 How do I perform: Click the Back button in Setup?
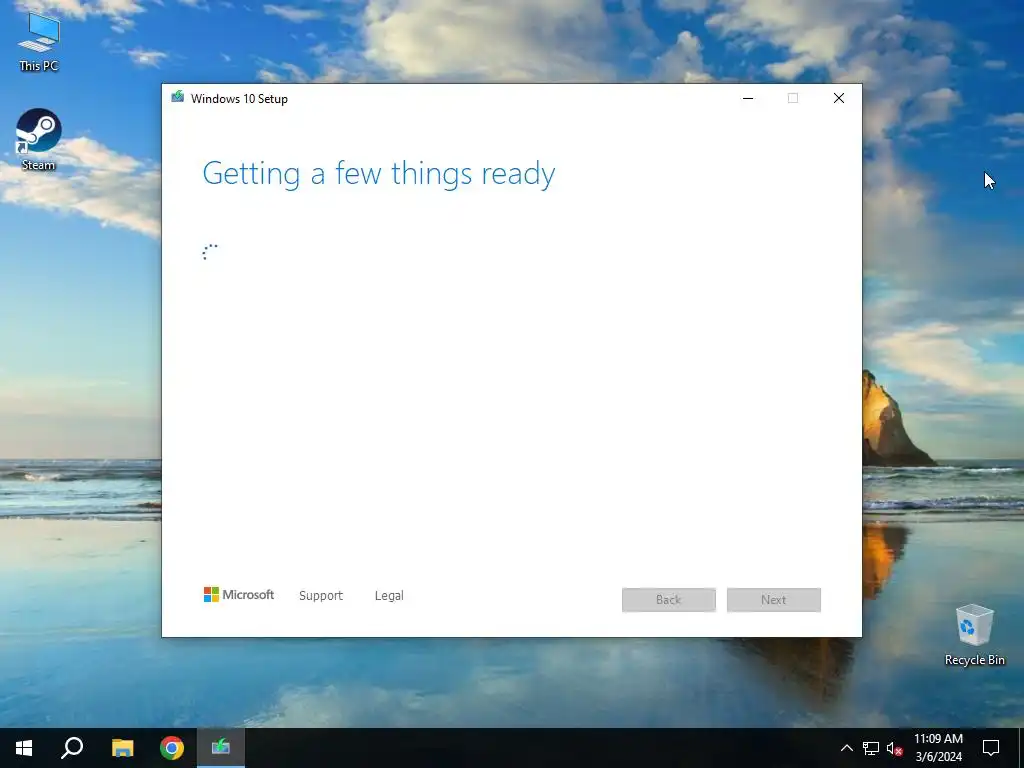pyautogui.click(x=669, y=600)
